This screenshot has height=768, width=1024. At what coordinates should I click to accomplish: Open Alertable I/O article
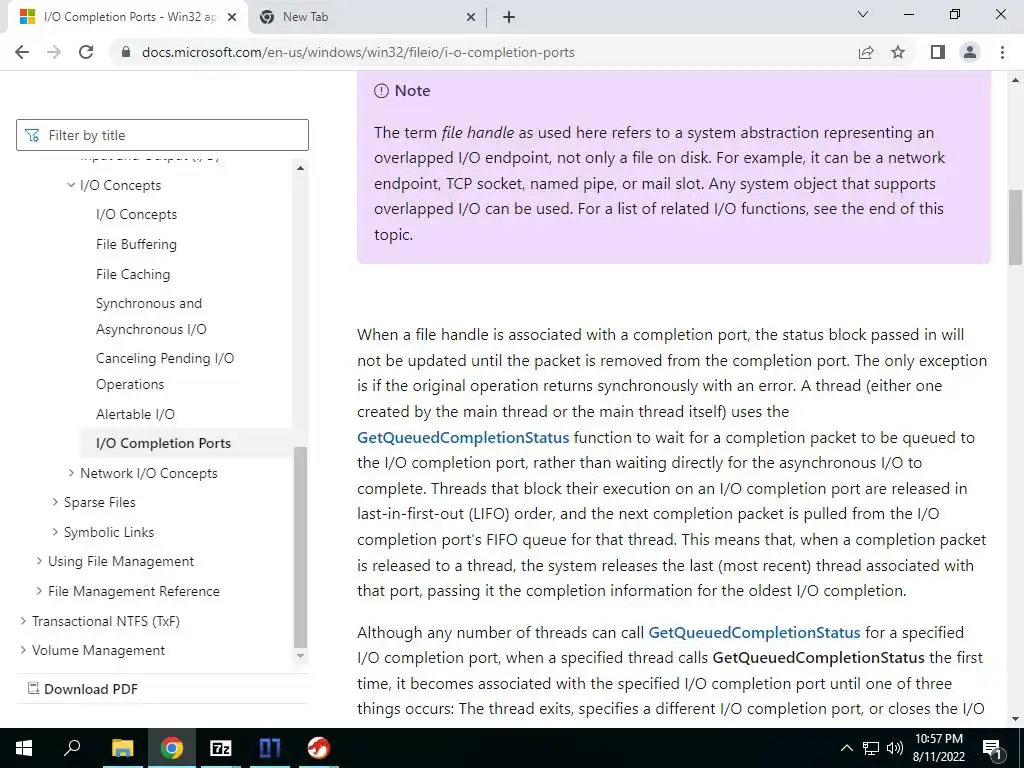[x=135, y=414]
